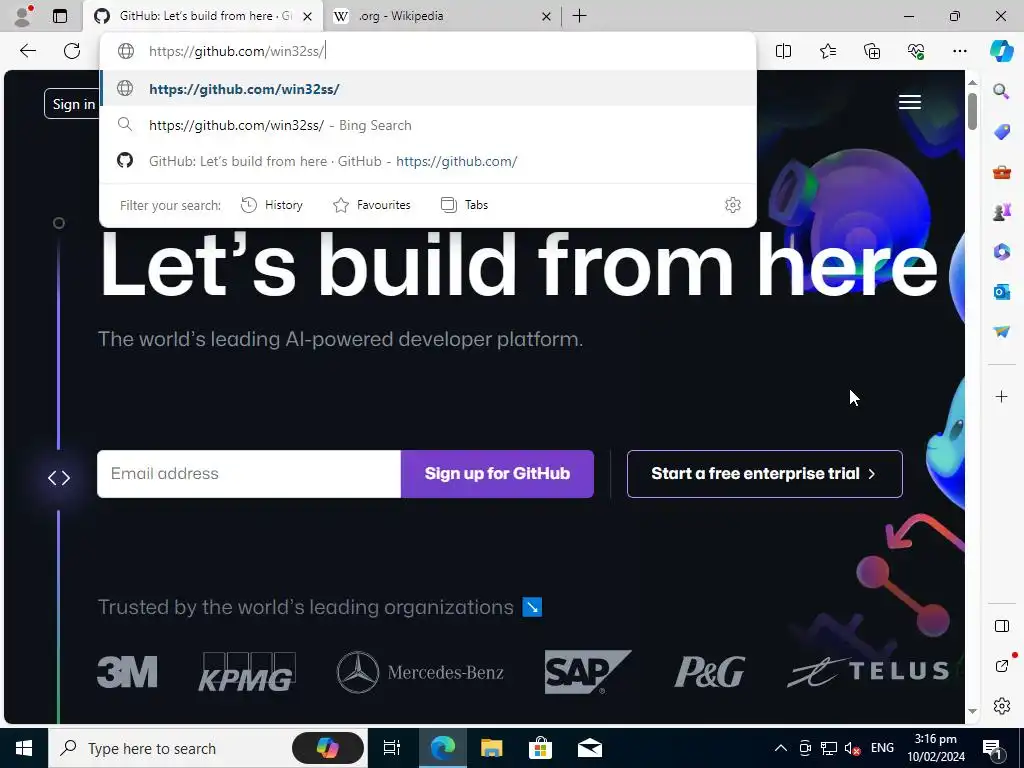
Task: Open the clock showing 3:16 pm
Action: 935,748
